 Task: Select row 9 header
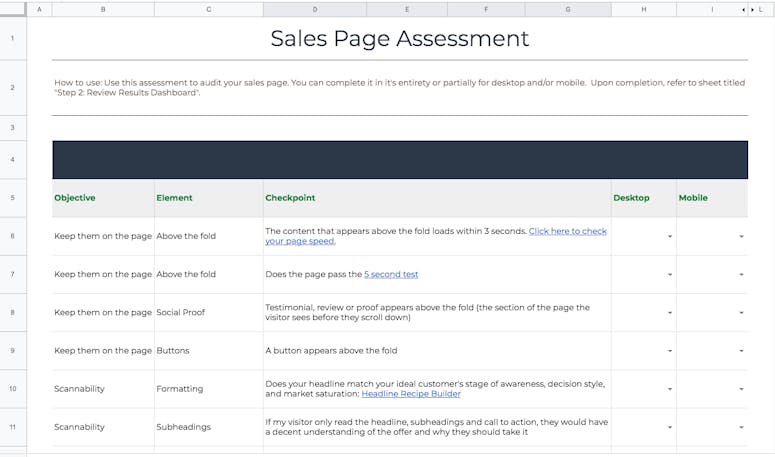click(x=13, y=351)
